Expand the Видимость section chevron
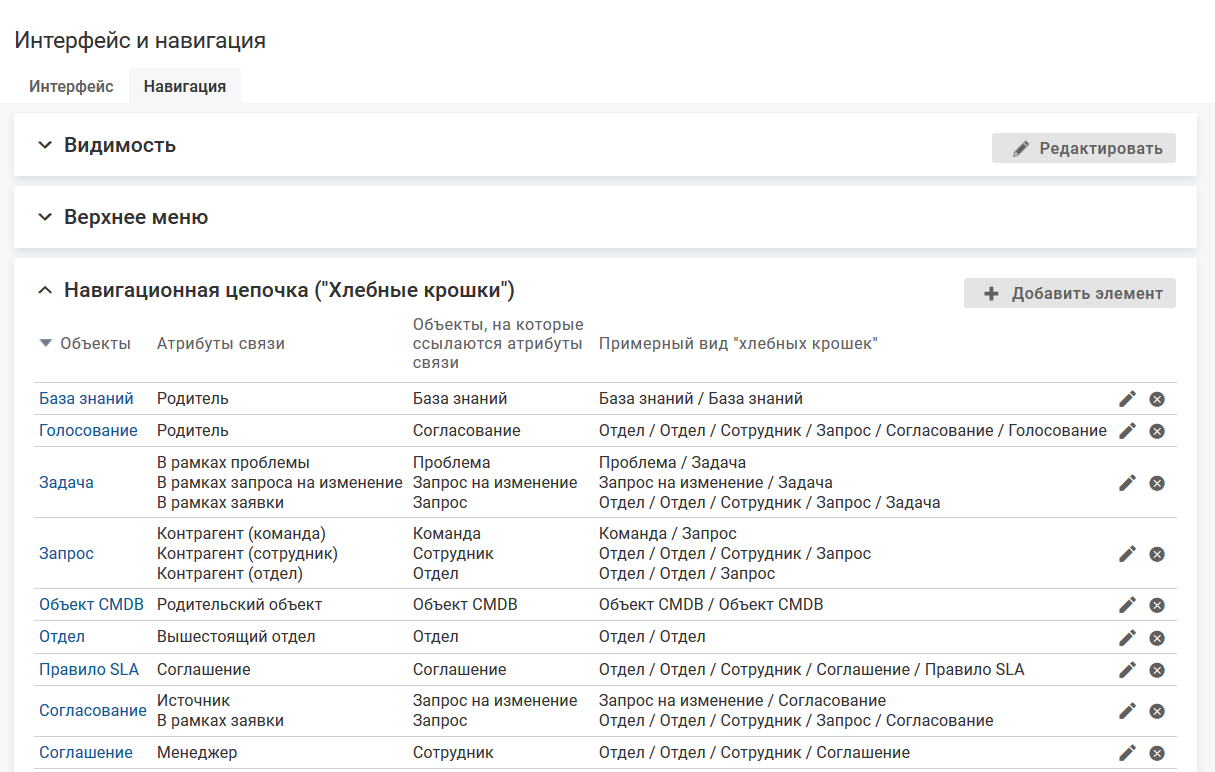The image size is (1215, 772). (x=44, y=145)
